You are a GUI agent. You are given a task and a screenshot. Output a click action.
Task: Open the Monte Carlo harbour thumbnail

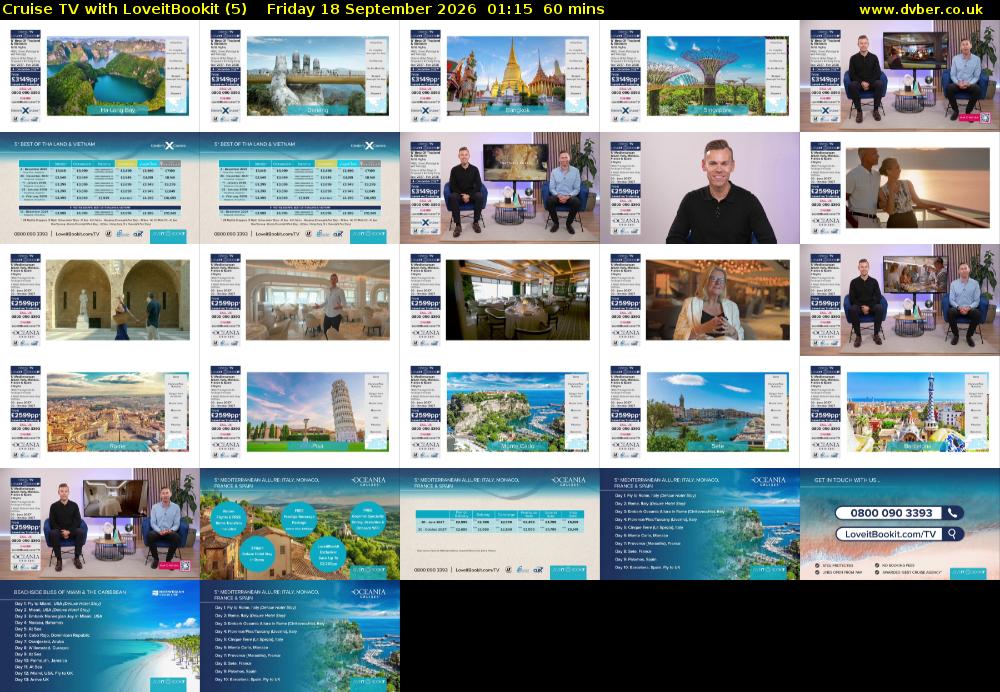point(499,412)
